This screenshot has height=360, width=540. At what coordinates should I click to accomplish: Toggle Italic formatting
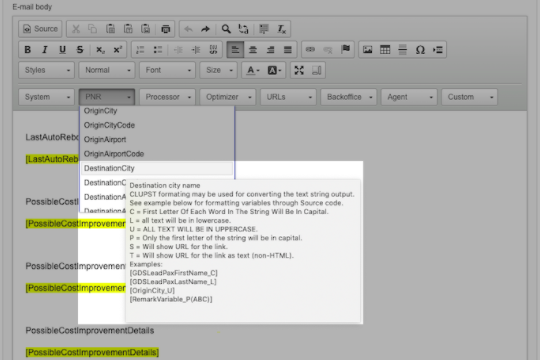[x=45, y=50]
